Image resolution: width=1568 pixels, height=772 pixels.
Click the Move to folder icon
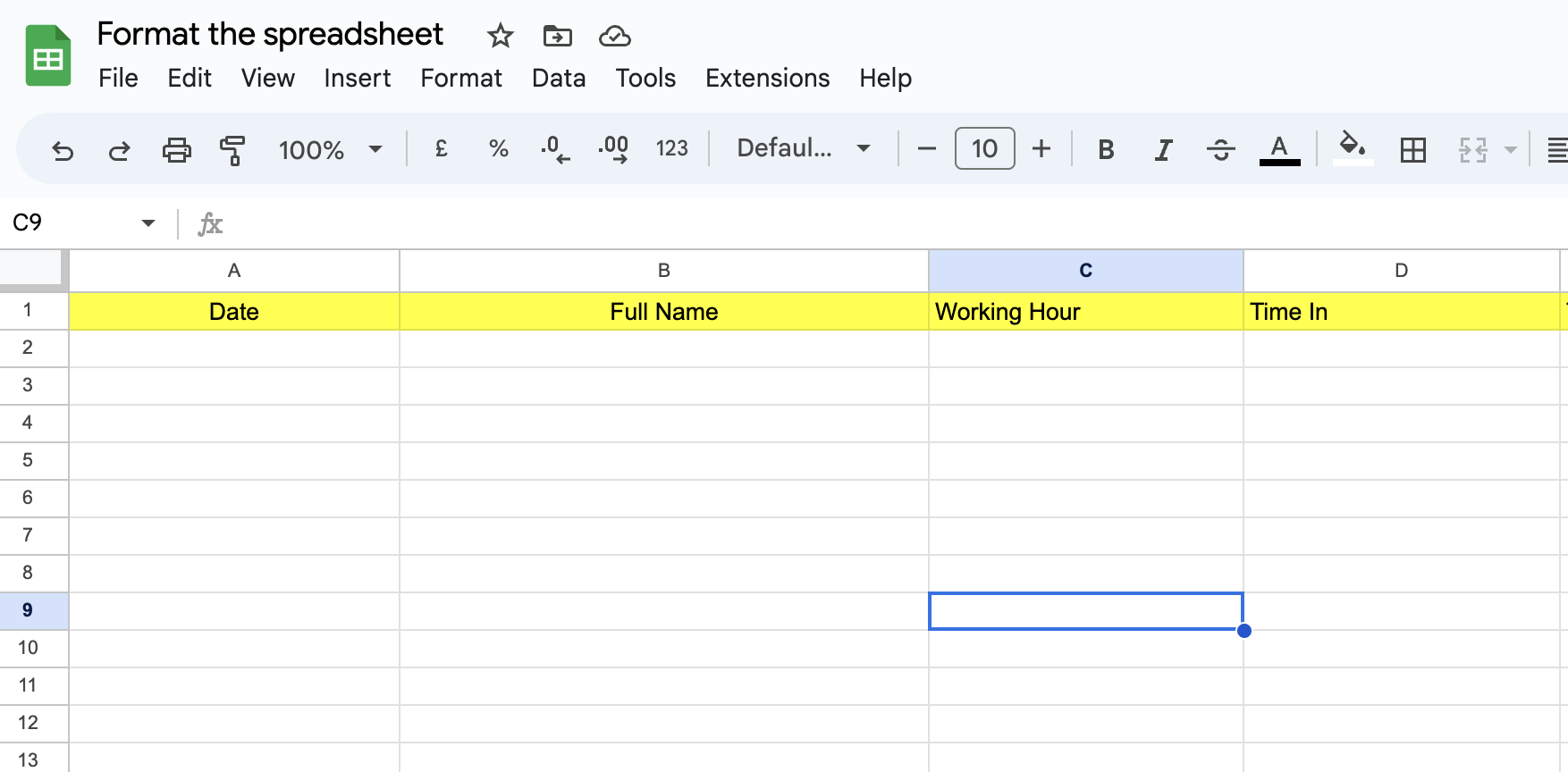pos(558,36)
